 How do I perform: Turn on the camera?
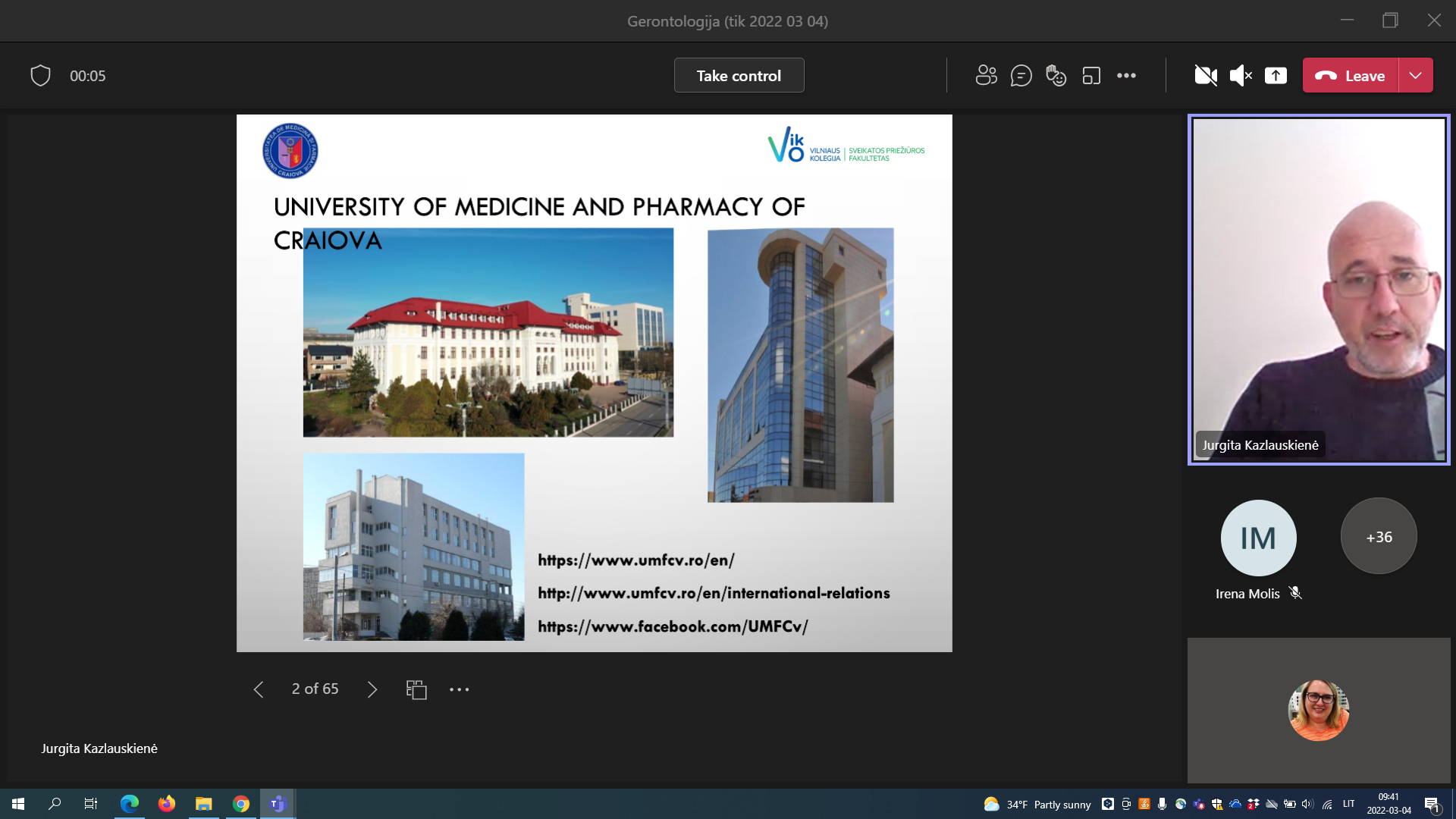click(x=1206, y=76)
